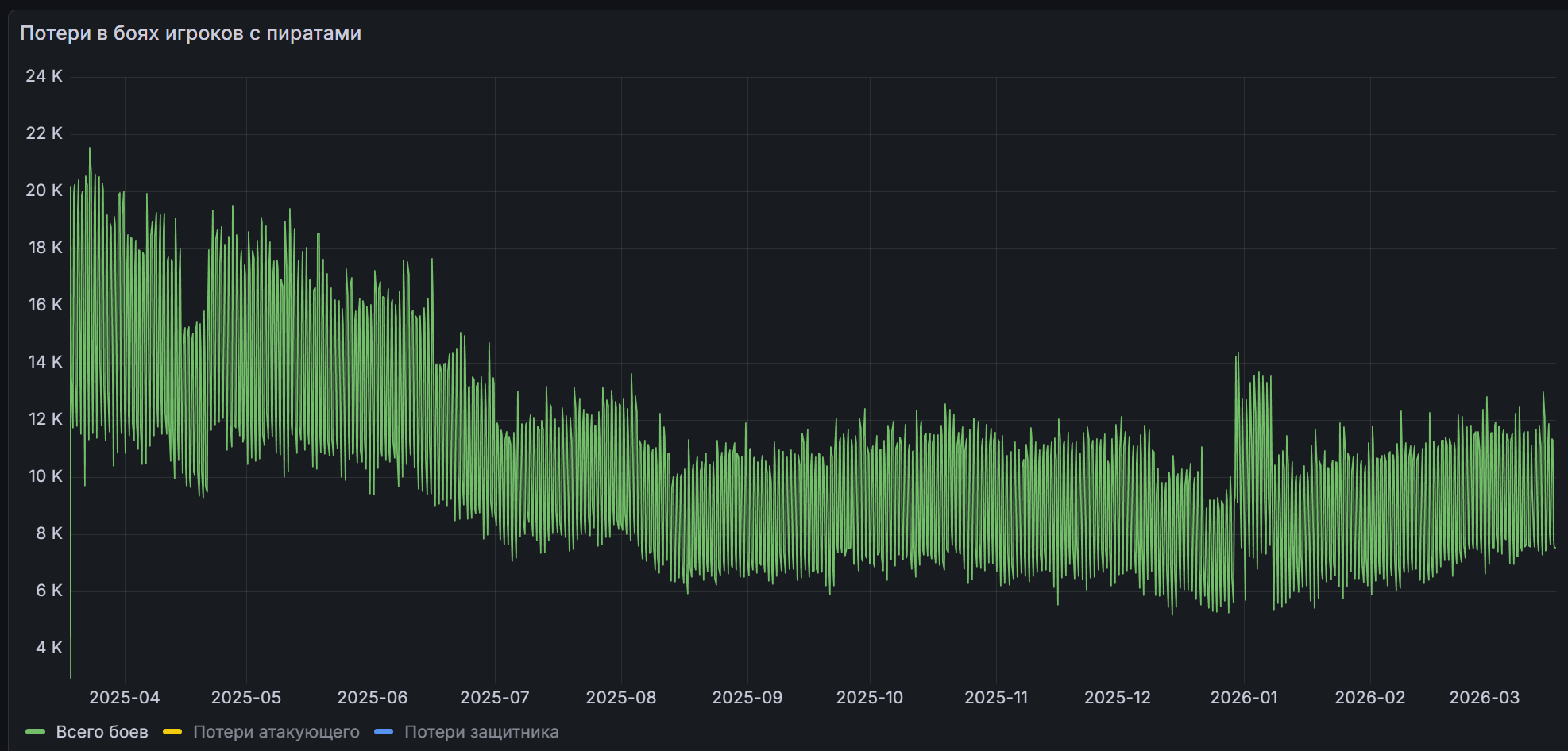Open the green color swatch for "Всего боев"
1568x751 pixels.
click(35, 732)
